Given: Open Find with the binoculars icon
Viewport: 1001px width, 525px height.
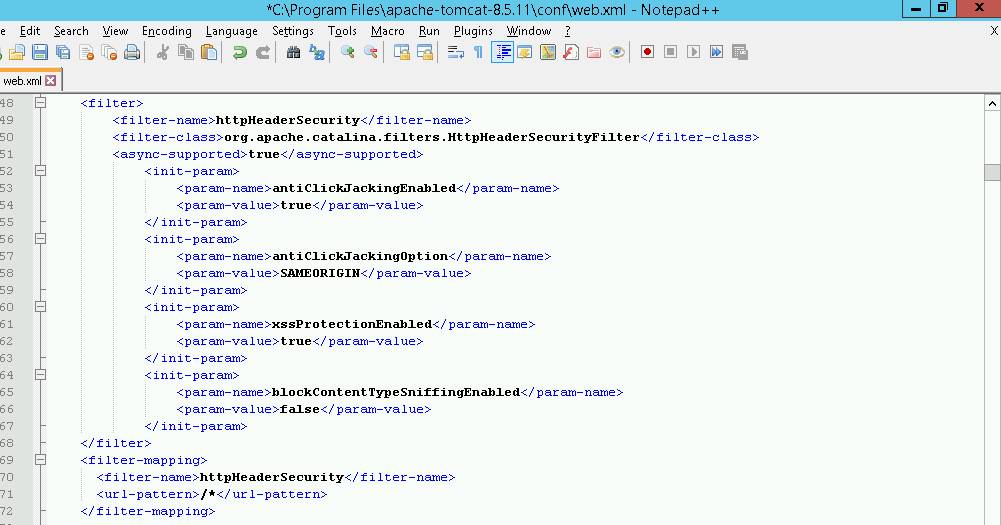Looking at the screenshot, I should [x=293, y=52].
